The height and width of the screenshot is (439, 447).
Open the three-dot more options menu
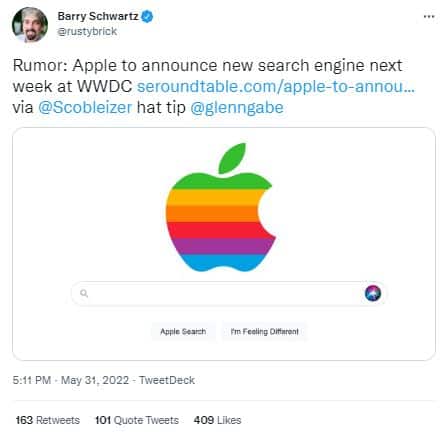429,16
